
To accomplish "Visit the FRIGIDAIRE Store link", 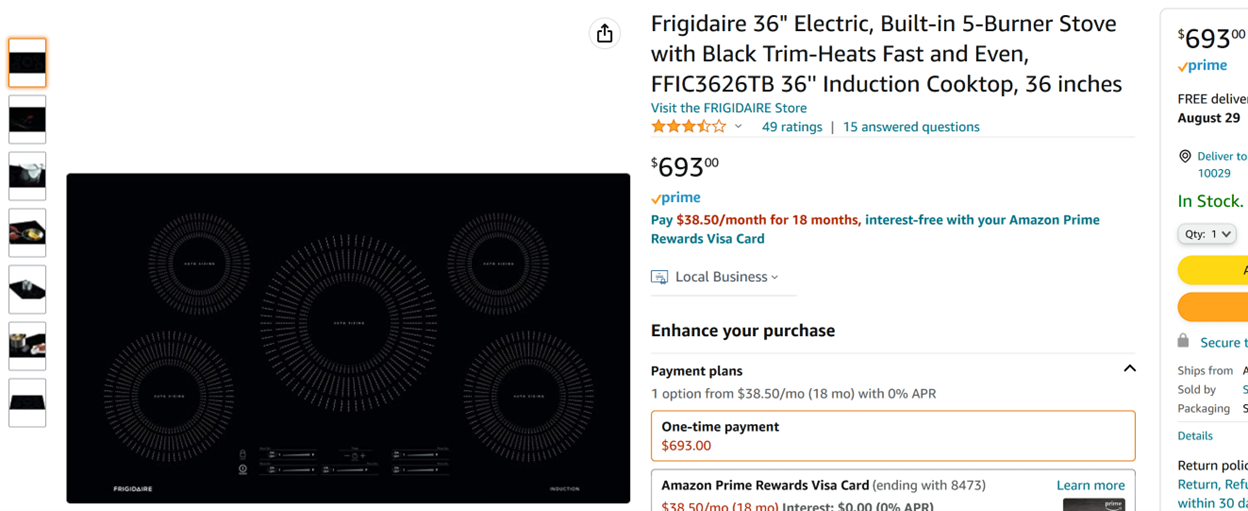I will [x=729, y=108].
